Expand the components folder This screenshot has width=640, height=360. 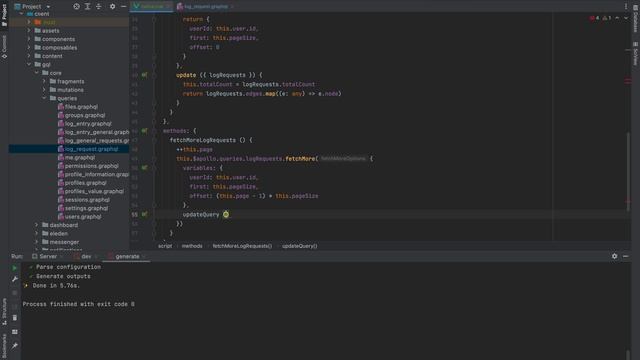pos(29,39)
